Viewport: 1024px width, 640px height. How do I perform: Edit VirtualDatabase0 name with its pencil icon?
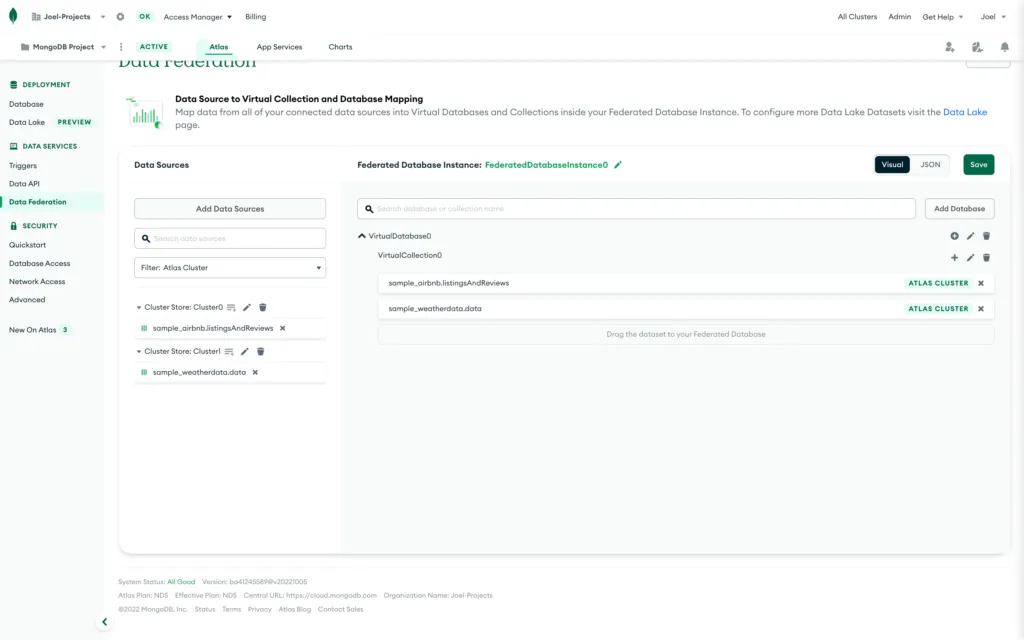970,236
